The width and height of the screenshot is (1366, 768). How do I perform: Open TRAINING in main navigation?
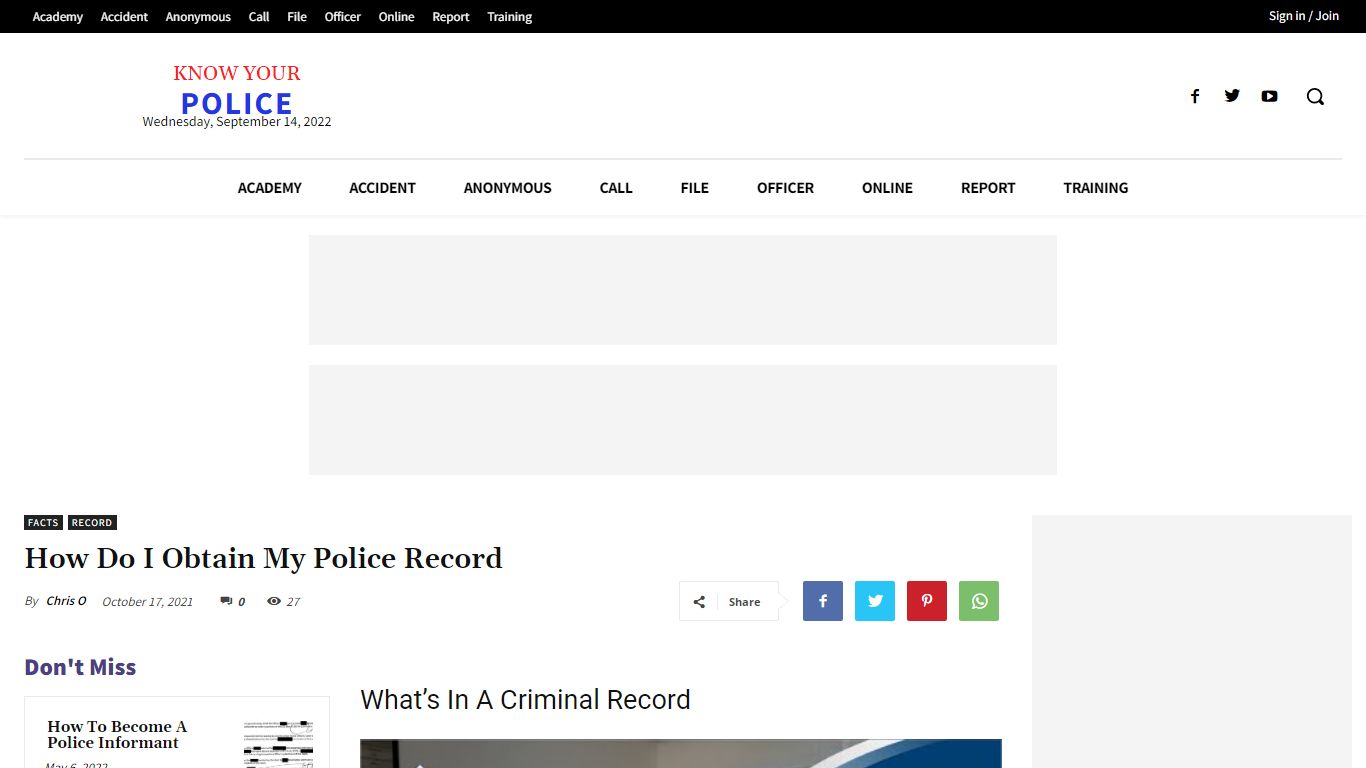click(x=1096, y=188)
